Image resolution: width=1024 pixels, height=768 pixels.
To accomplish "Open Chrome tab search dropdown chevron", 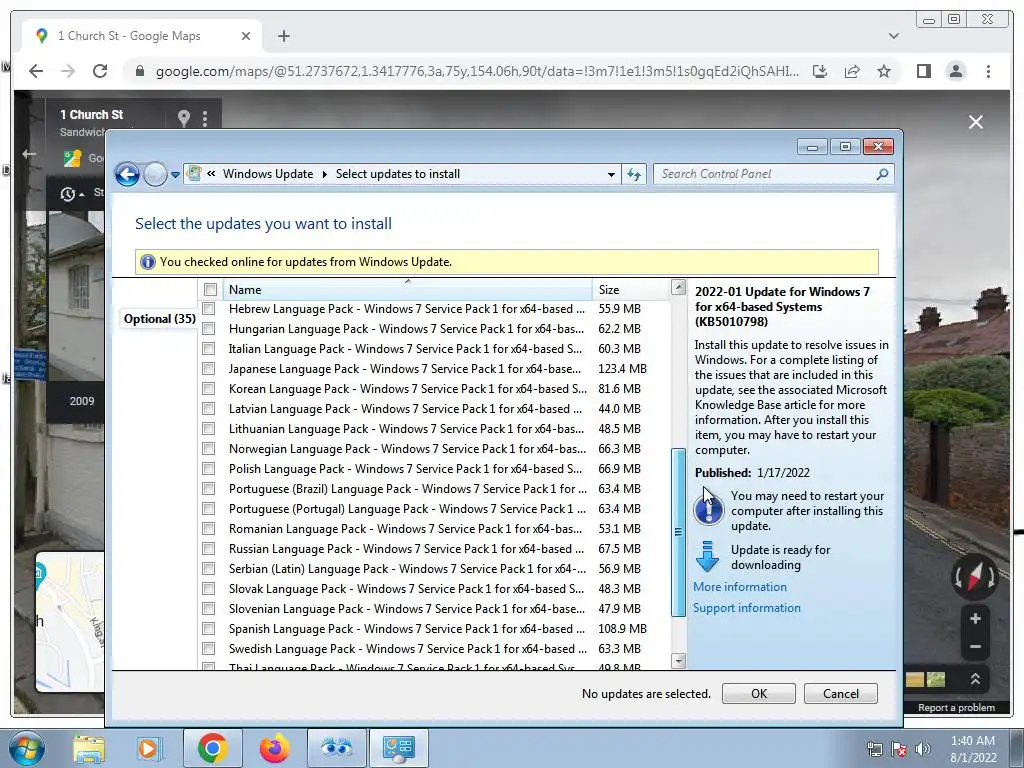I will pyautogui.click(x=893, y=36).
